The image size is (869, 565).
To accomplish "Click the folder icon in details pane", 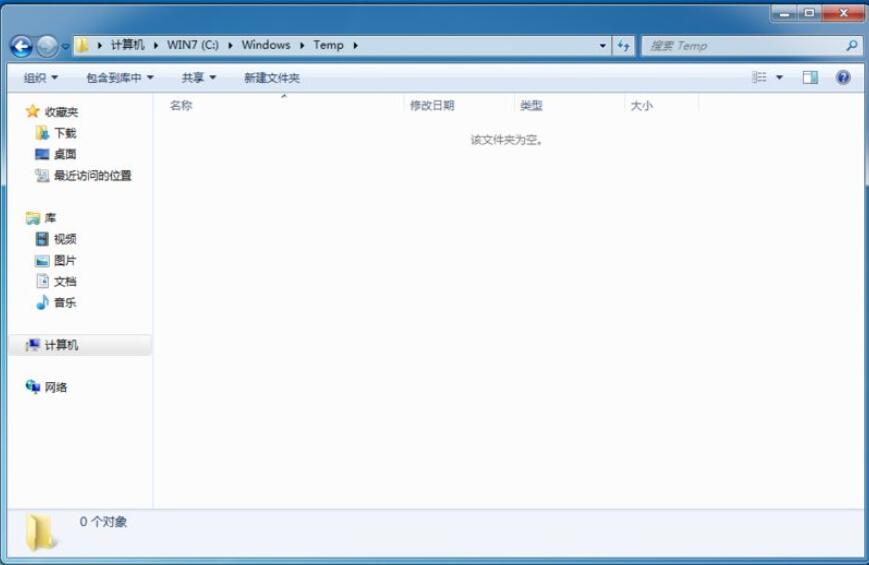I will 40,532.
